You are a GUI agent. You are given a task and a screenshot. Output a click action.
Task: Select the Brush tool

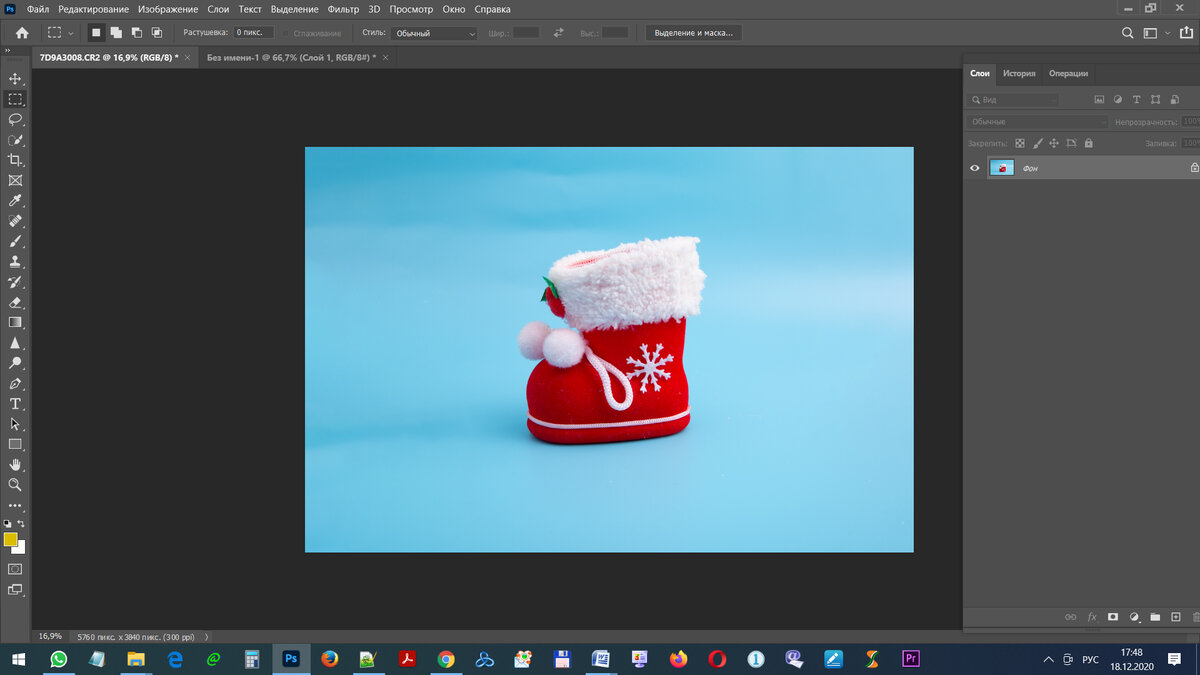[15, 241]
